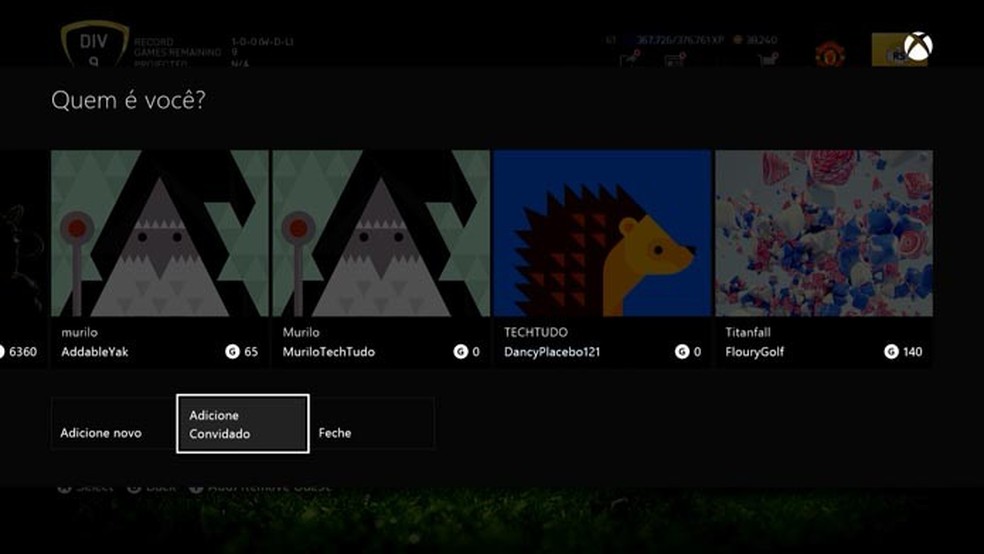The width and height of the screenshot is (984, 554).
Task: Click the Xbox logo icon
Action: pos(918,46)
